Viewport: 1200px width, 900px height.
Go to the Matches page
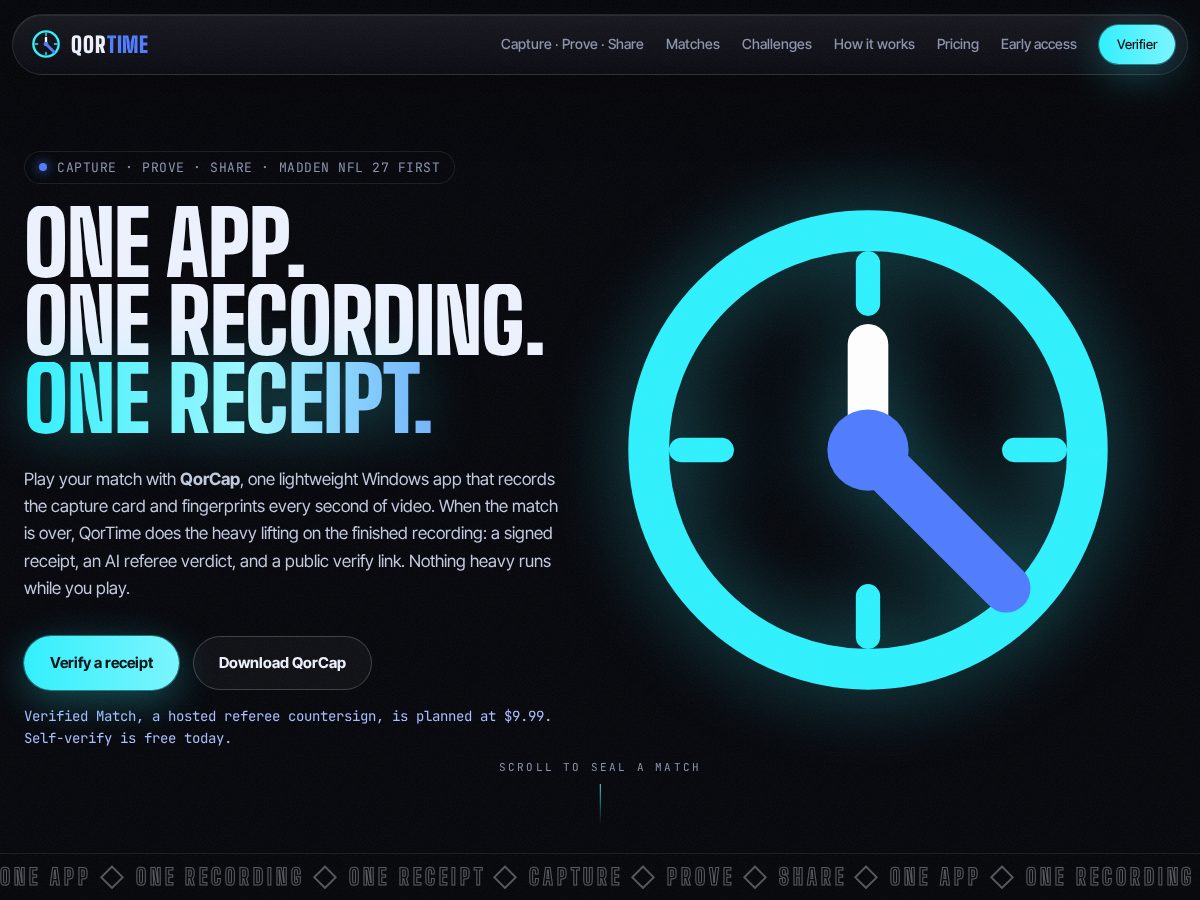[693, 44]
